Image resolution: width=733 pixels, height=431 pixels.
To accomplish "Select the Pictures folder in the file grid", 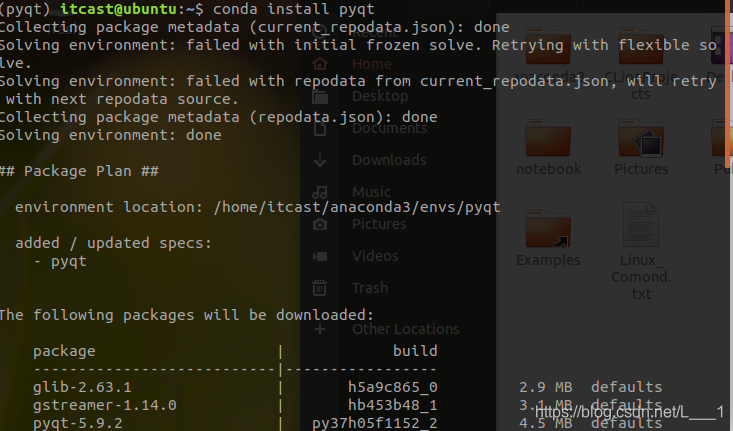I will [x=641, y=138].
